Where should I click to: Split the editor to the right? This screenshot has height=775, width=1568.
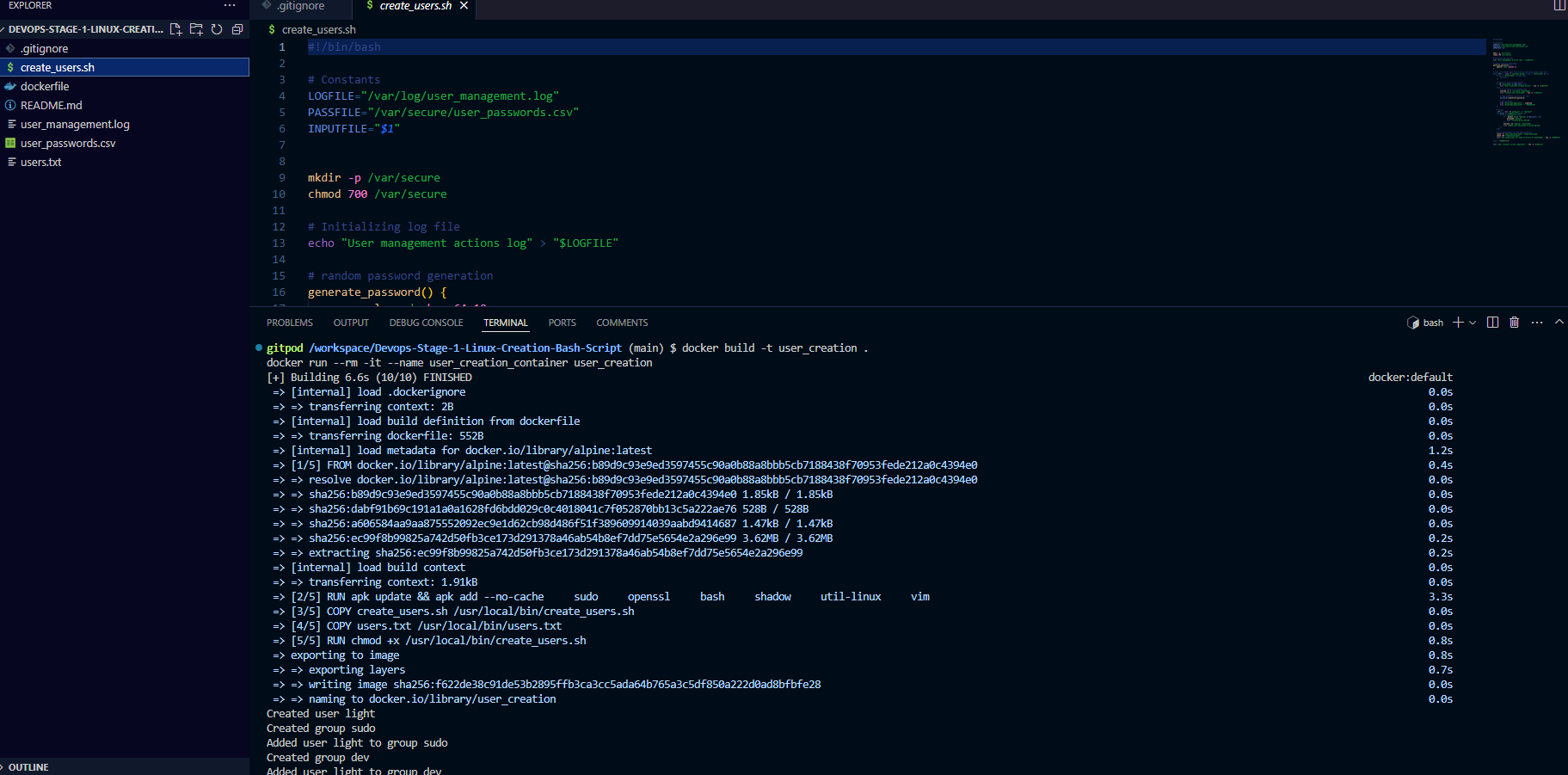click(1559, 5)
